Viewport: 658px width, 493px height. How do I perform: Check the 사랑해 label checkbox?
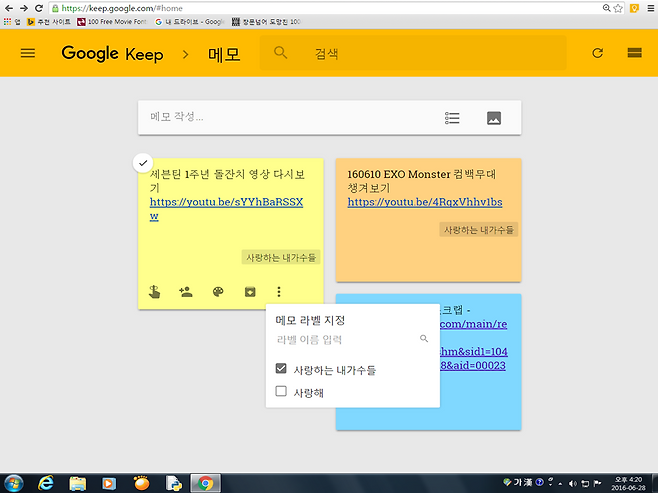pos(281,391)
